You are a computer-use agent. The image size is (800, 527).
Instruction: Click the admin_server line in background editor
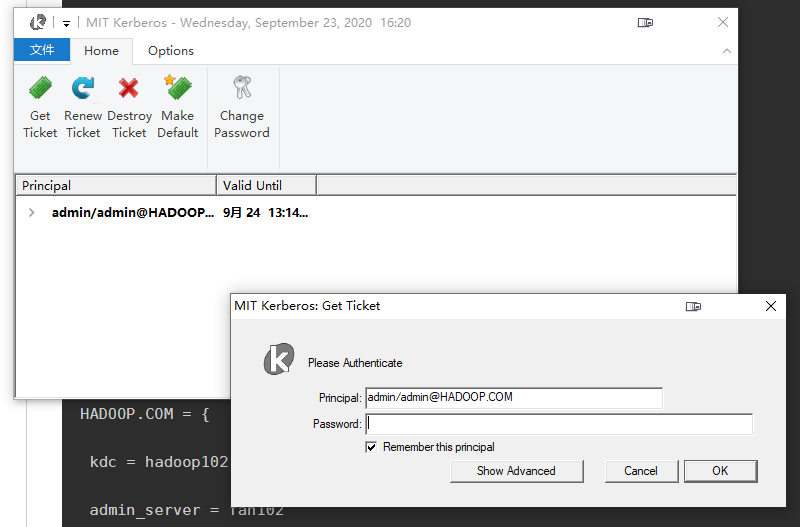coord(186,510)
